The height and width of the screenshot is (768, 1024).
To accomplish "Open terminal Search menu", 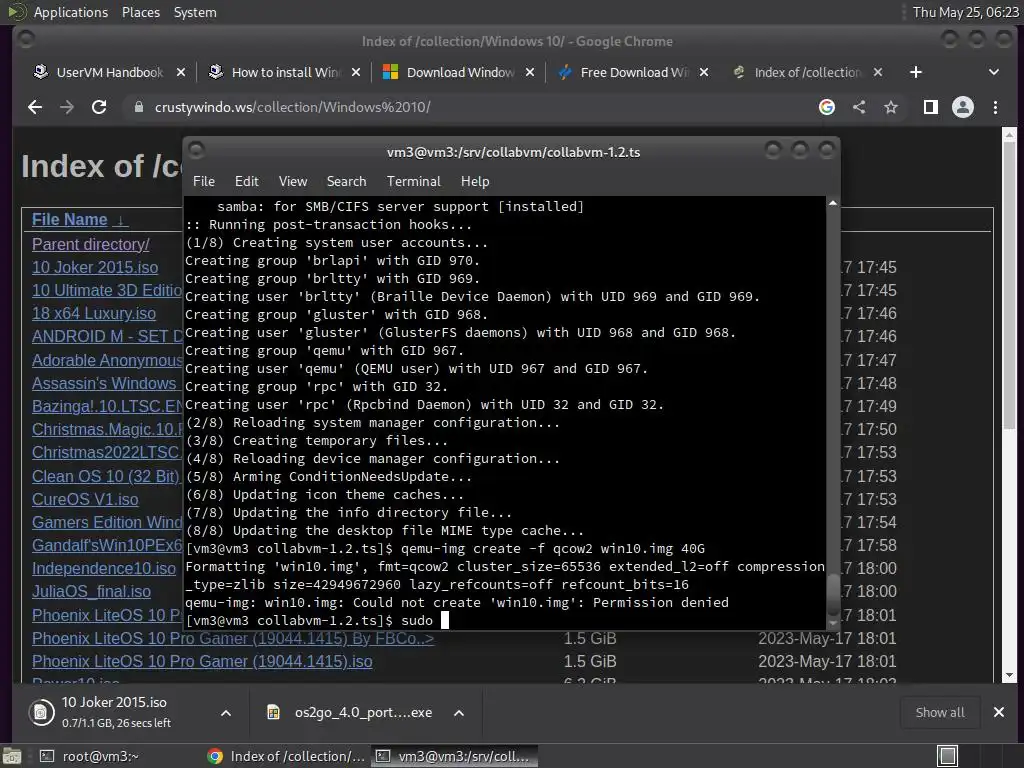I will (x=346, y=182).
